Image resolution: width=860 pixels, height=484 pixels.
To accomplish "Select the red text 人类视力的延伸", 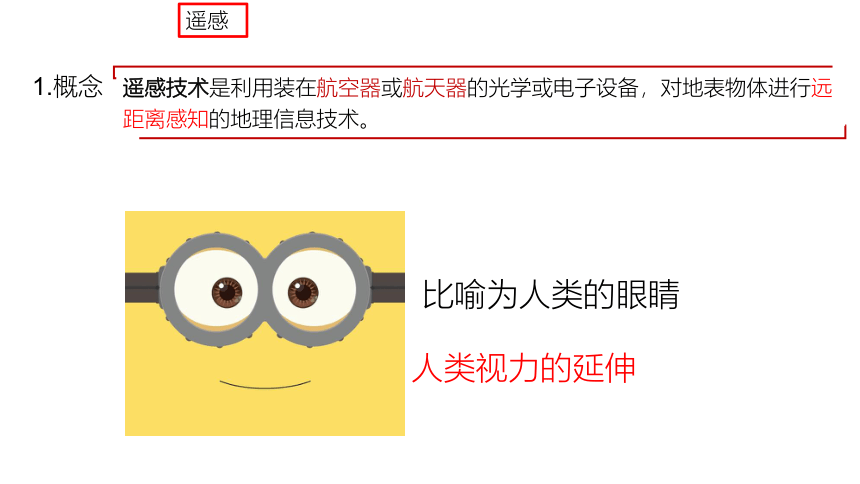I will 524,368.
